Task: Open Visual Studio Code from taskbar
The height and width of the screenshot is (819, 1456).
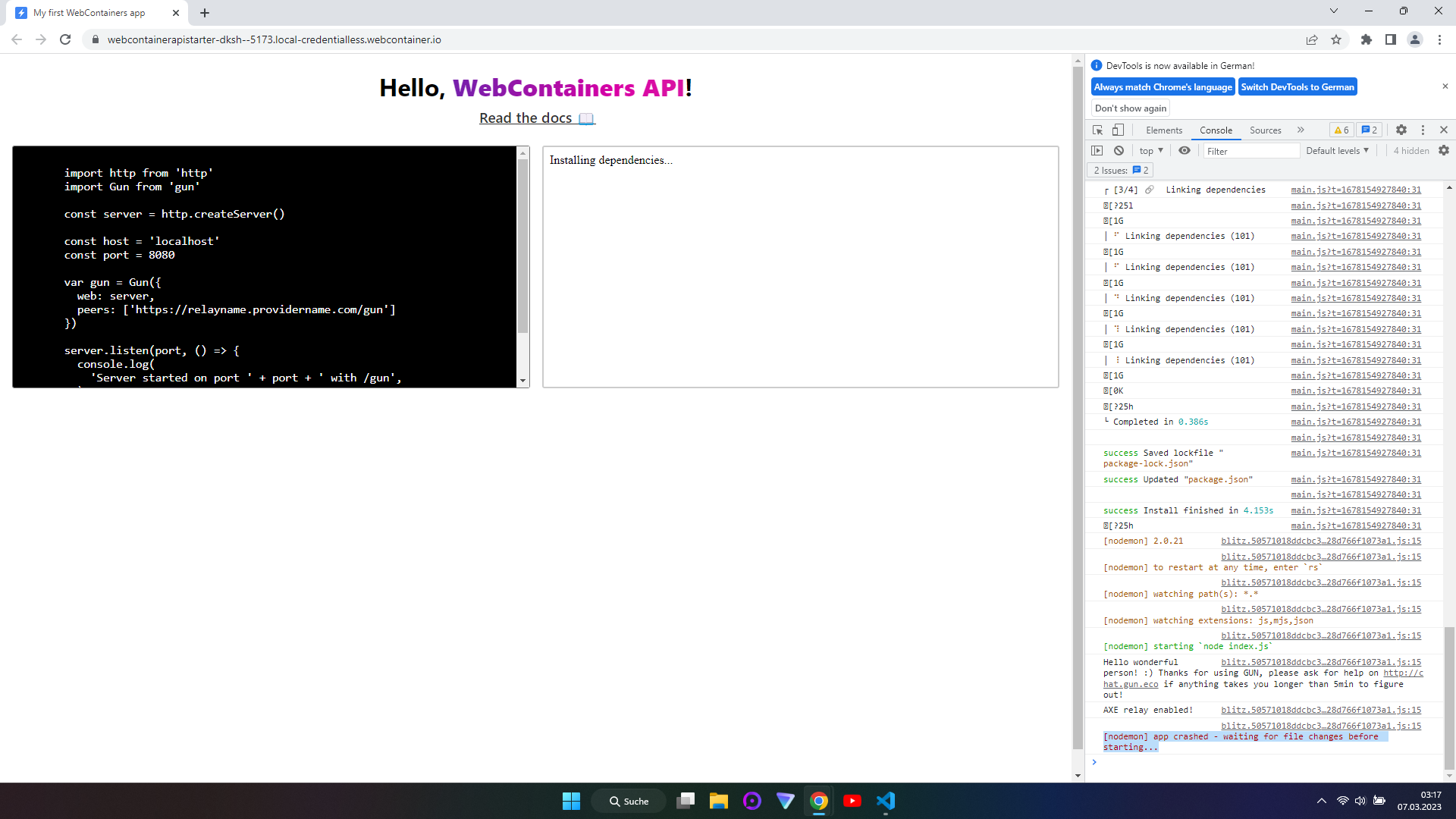Action: point(885,800)
